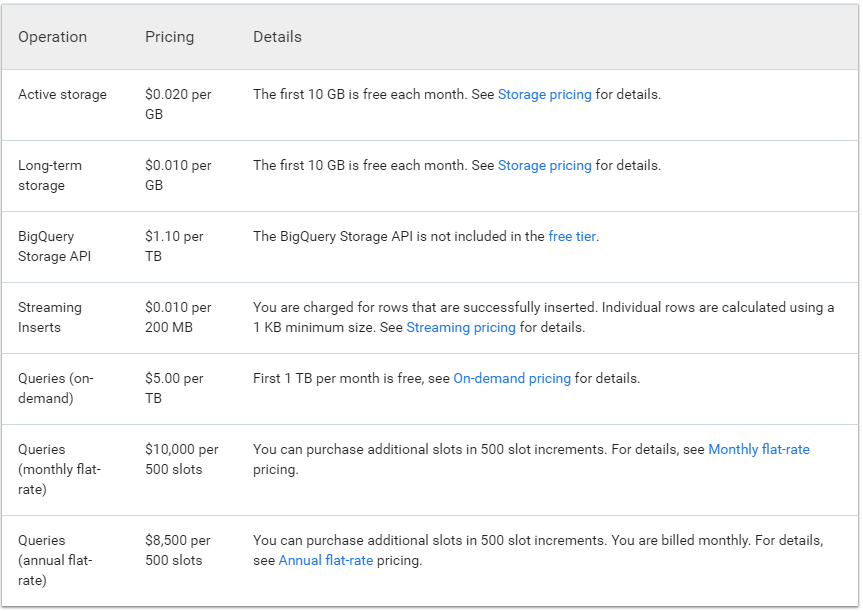Select the $10,000 per 500 slots price

coord(181,460)
